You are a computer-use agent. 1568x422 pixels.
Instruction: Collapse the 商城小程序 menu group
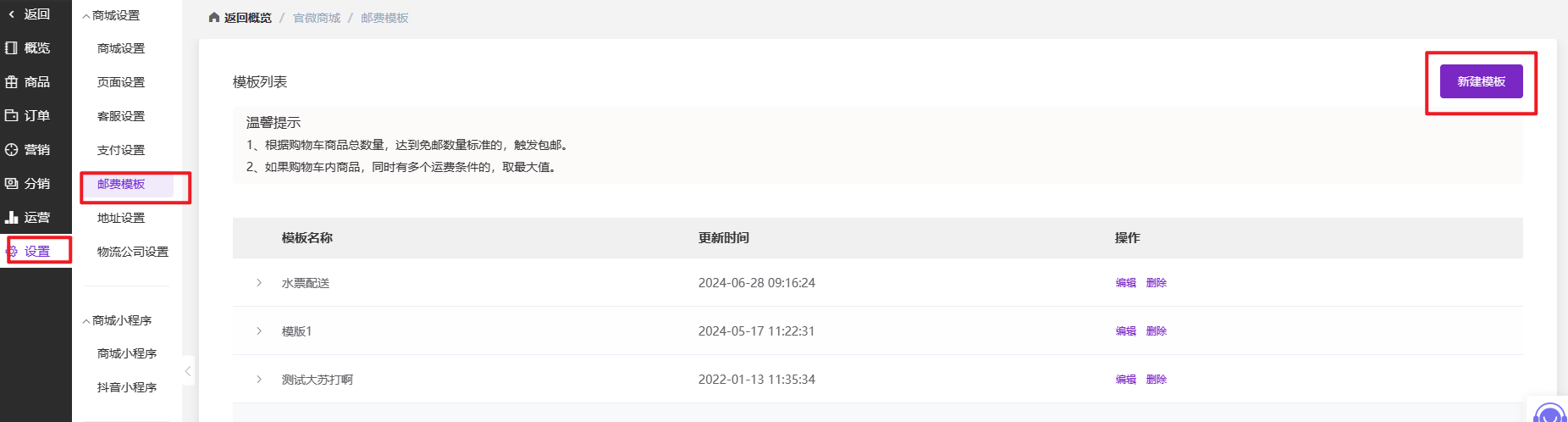click(x=86, y=321)
